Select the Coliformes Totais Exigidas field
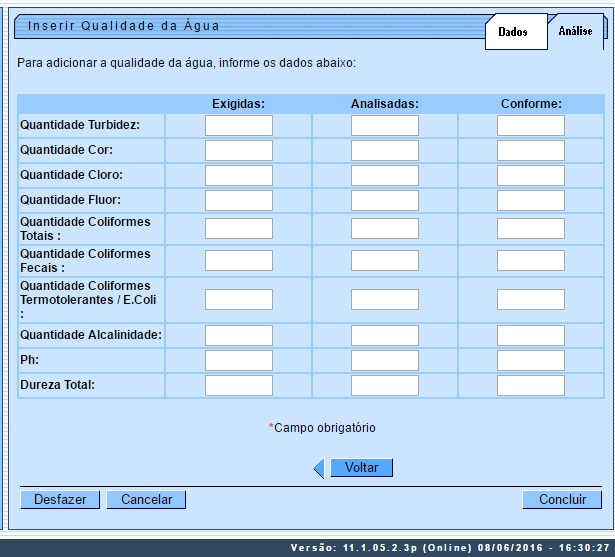Screen dimensions: 615x557 (x=238, y=229)
